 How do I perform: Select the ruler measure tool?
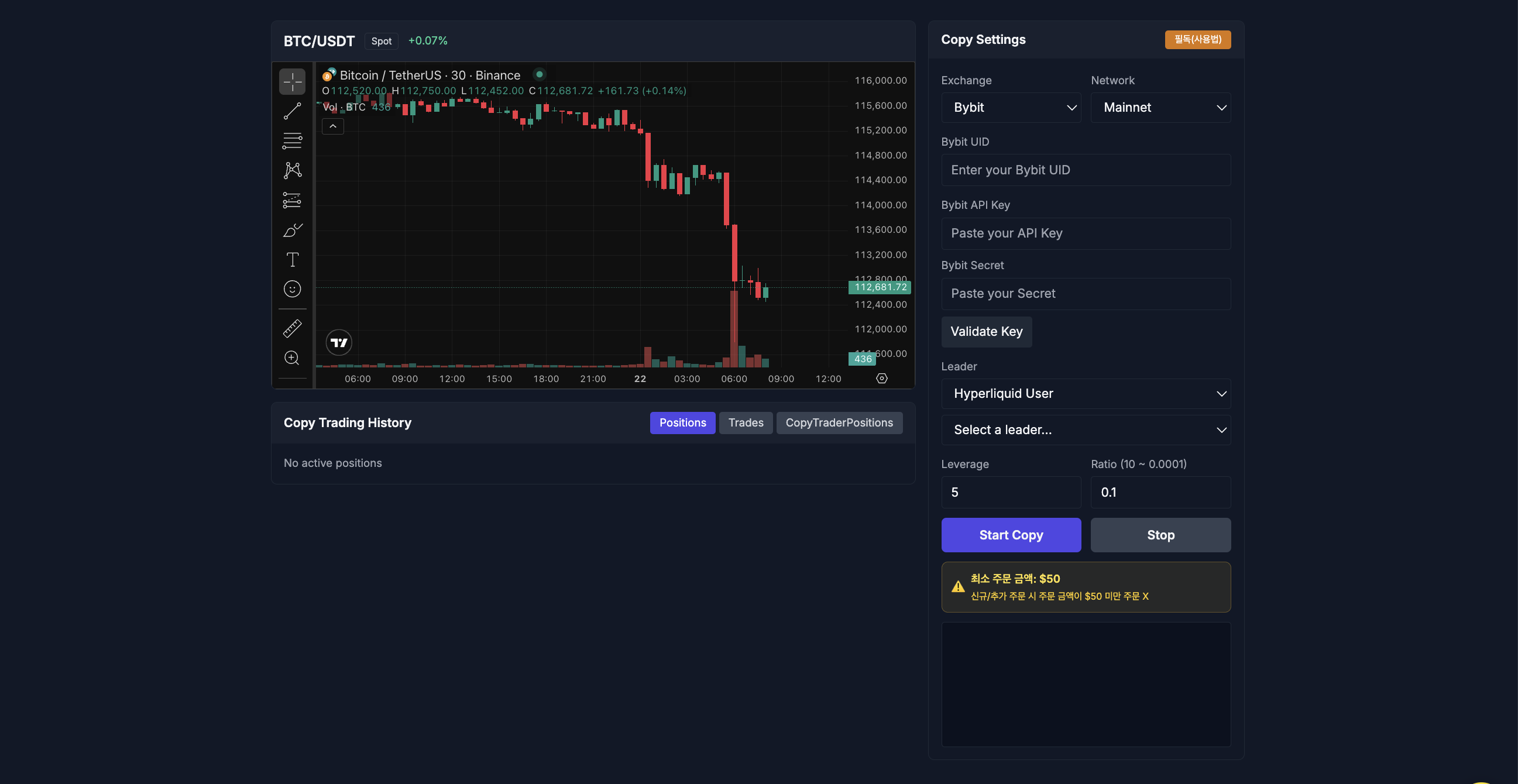click(x=291, y=328)
